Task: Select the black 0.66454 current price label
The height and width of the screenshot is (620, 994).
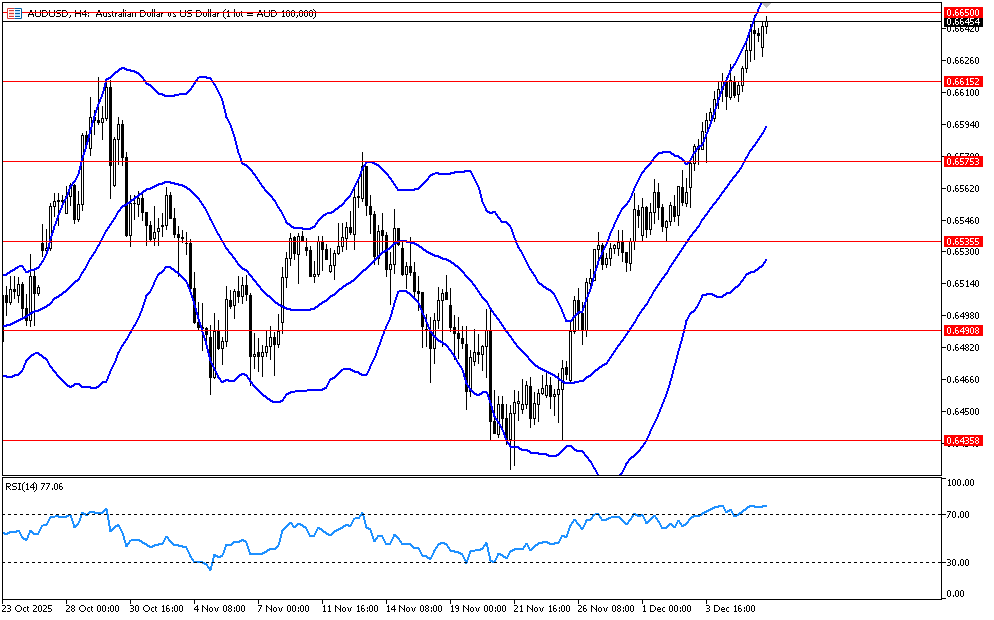Action: click(961, 21)
